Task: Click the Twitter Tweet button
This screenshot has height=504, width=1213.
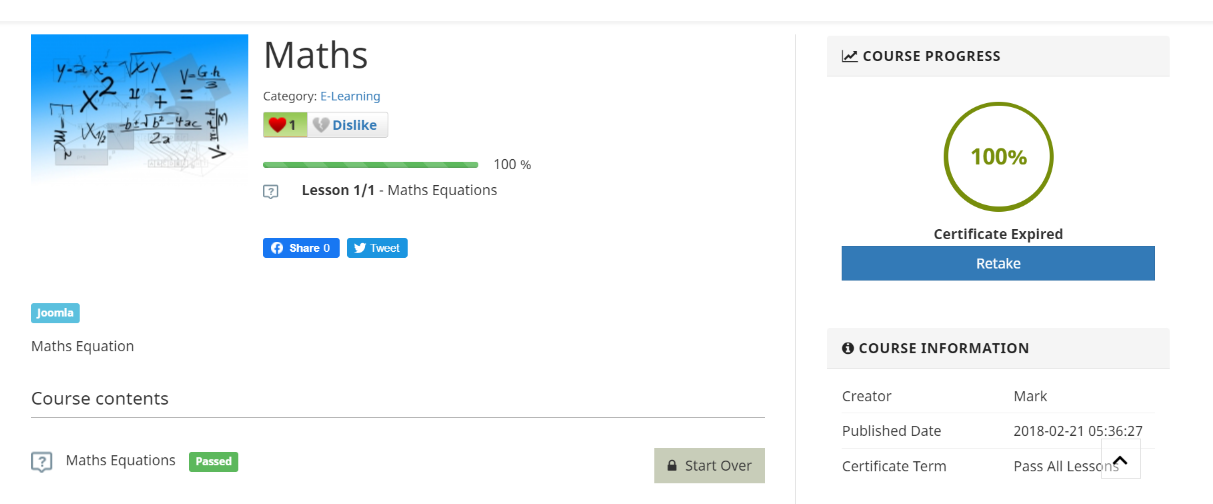Action: coord(377,248)
